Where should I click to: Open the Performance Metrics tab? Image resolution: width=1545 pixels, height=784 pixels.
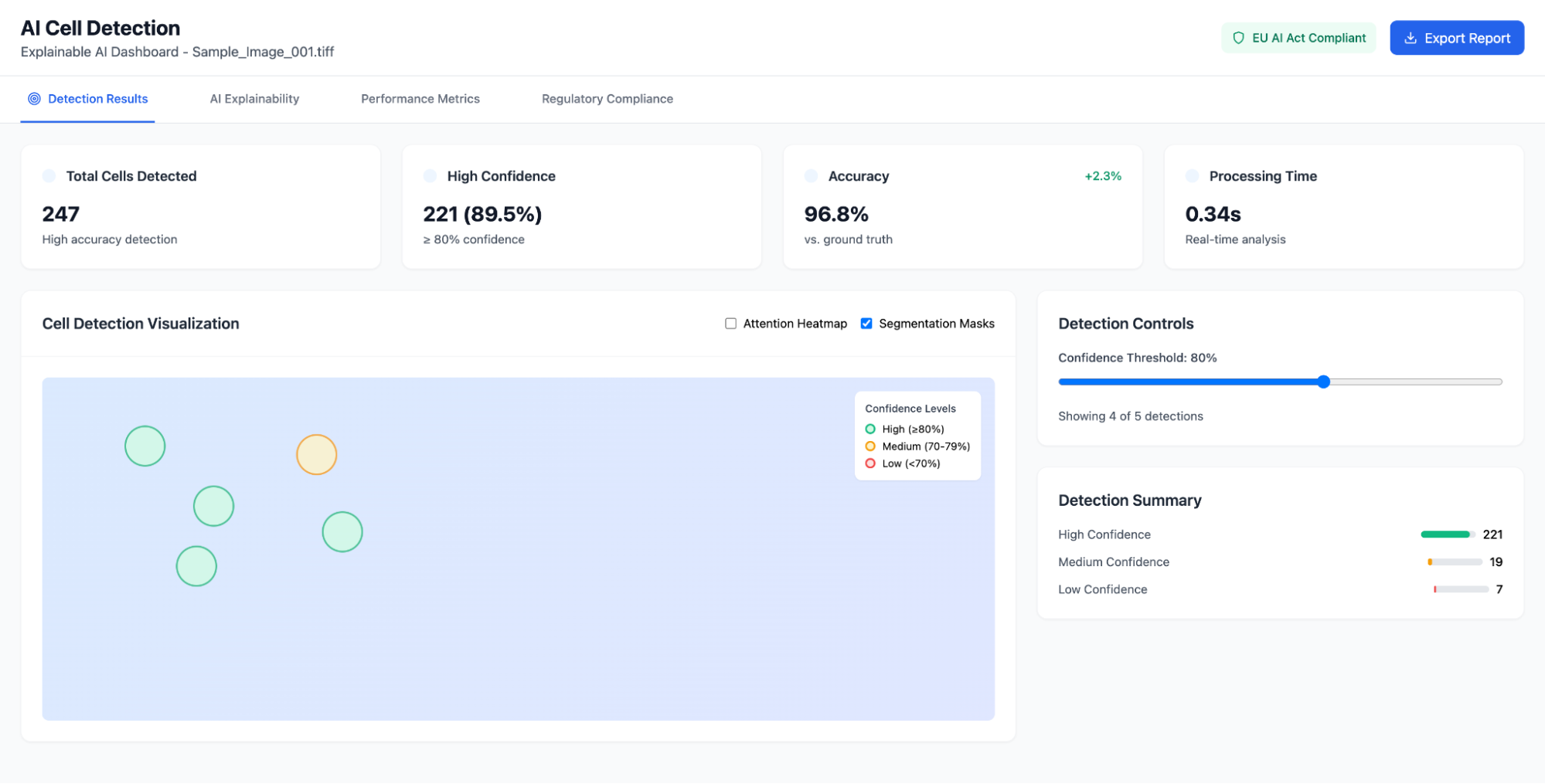(420, 99)
